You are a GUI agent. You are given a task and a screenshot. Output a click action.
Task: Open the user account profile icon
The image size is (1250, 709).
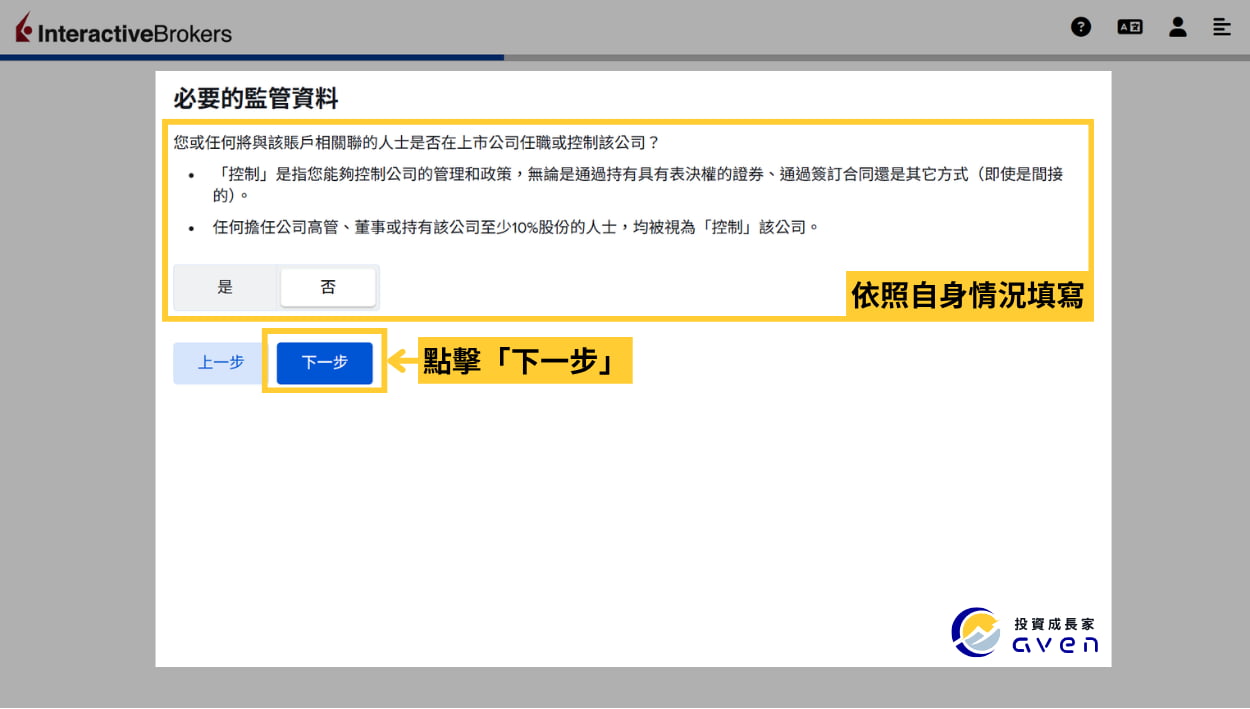tap(1178, 27)
